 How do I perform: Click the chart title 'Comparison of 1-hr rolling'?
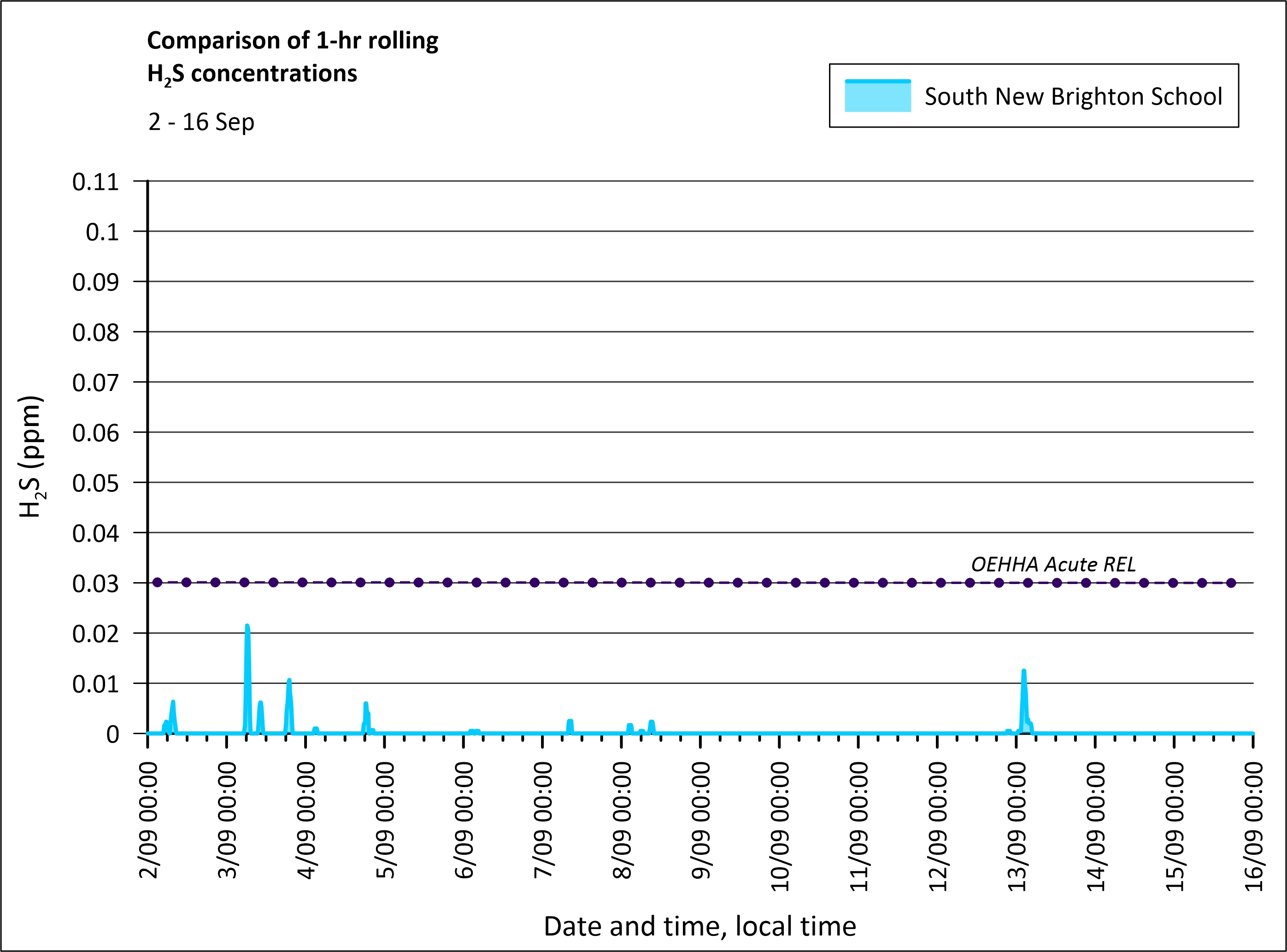(292, 41)
